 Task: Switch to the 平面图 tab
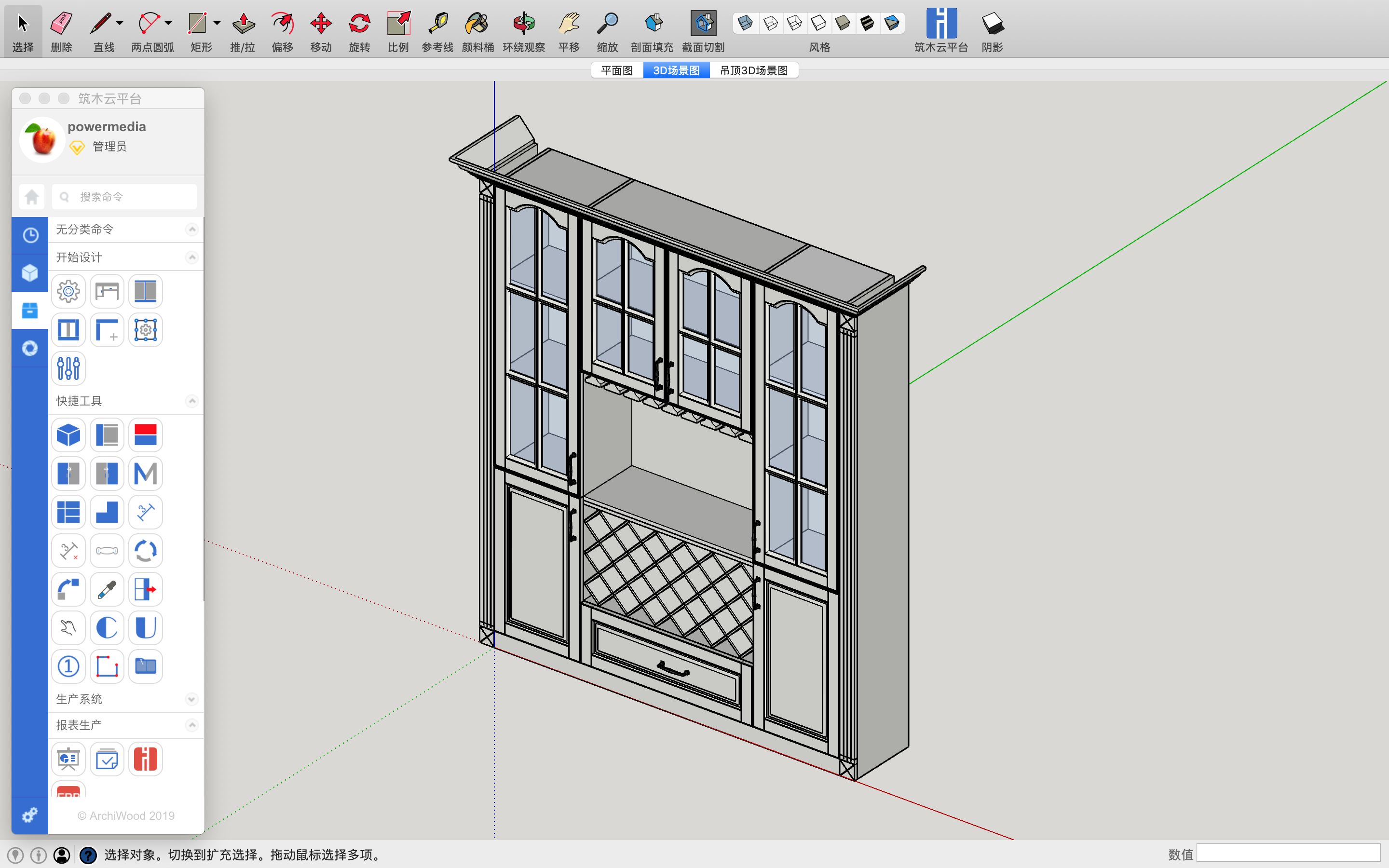[x=617, y=70]
